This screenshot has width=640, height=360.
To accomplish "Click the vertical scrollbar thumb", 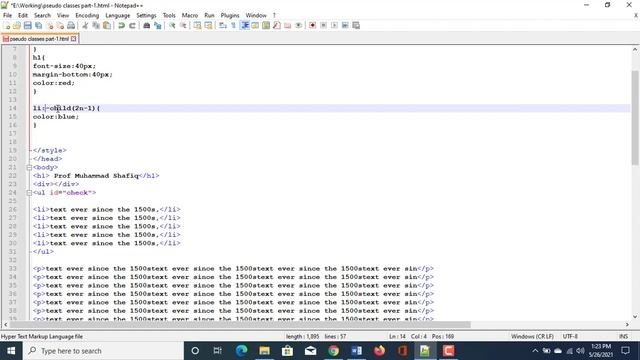I will [635, 117].
